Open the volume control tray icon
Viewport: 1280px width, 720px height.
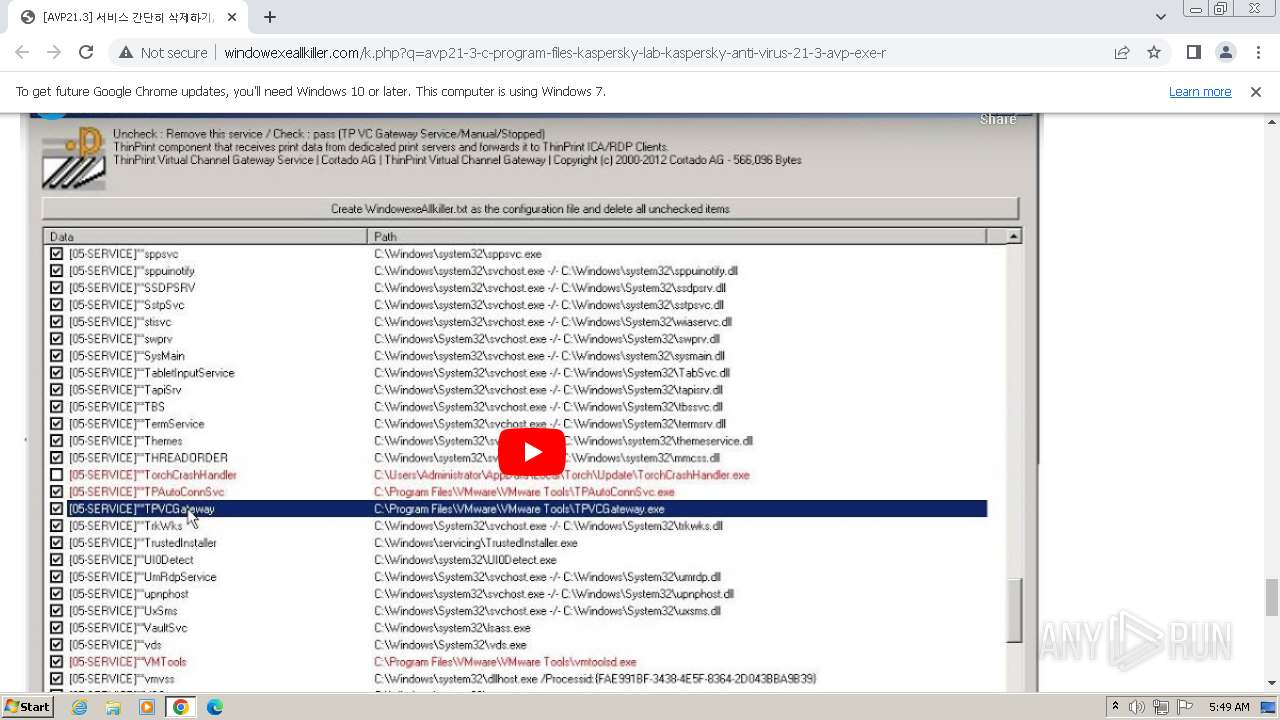(1137, 707)
